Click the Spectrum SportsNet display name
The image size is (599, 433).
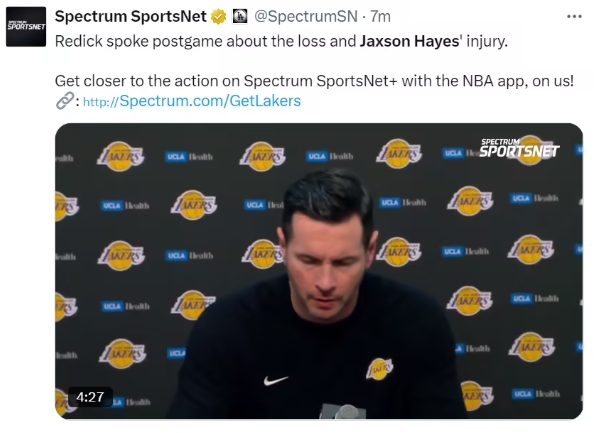tap(130, 16)
